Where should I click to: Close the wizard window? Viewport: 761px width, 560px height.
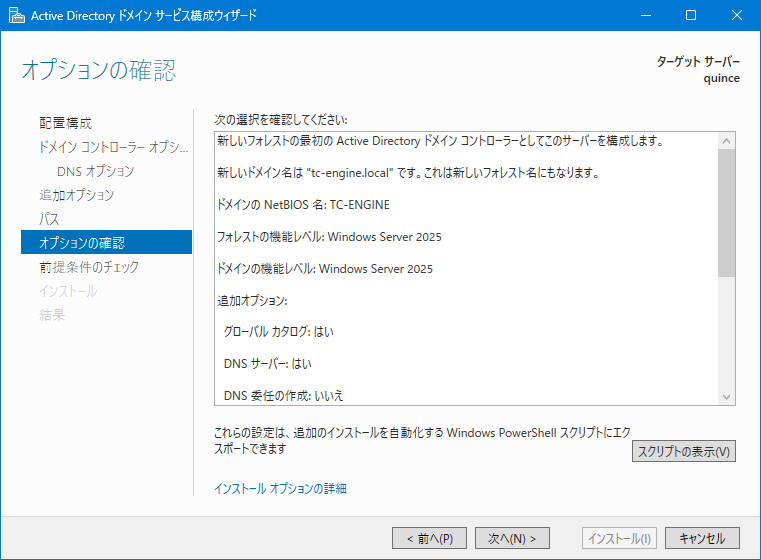[x=737, y=16]
